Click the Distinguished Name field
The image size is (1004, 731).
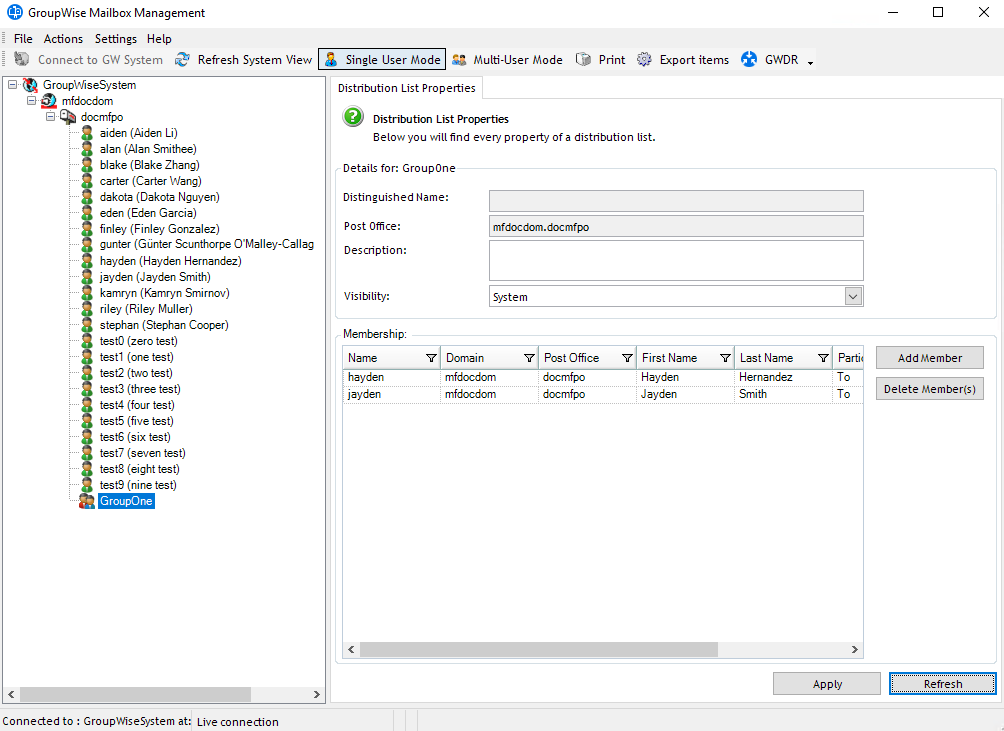[676, 201]
